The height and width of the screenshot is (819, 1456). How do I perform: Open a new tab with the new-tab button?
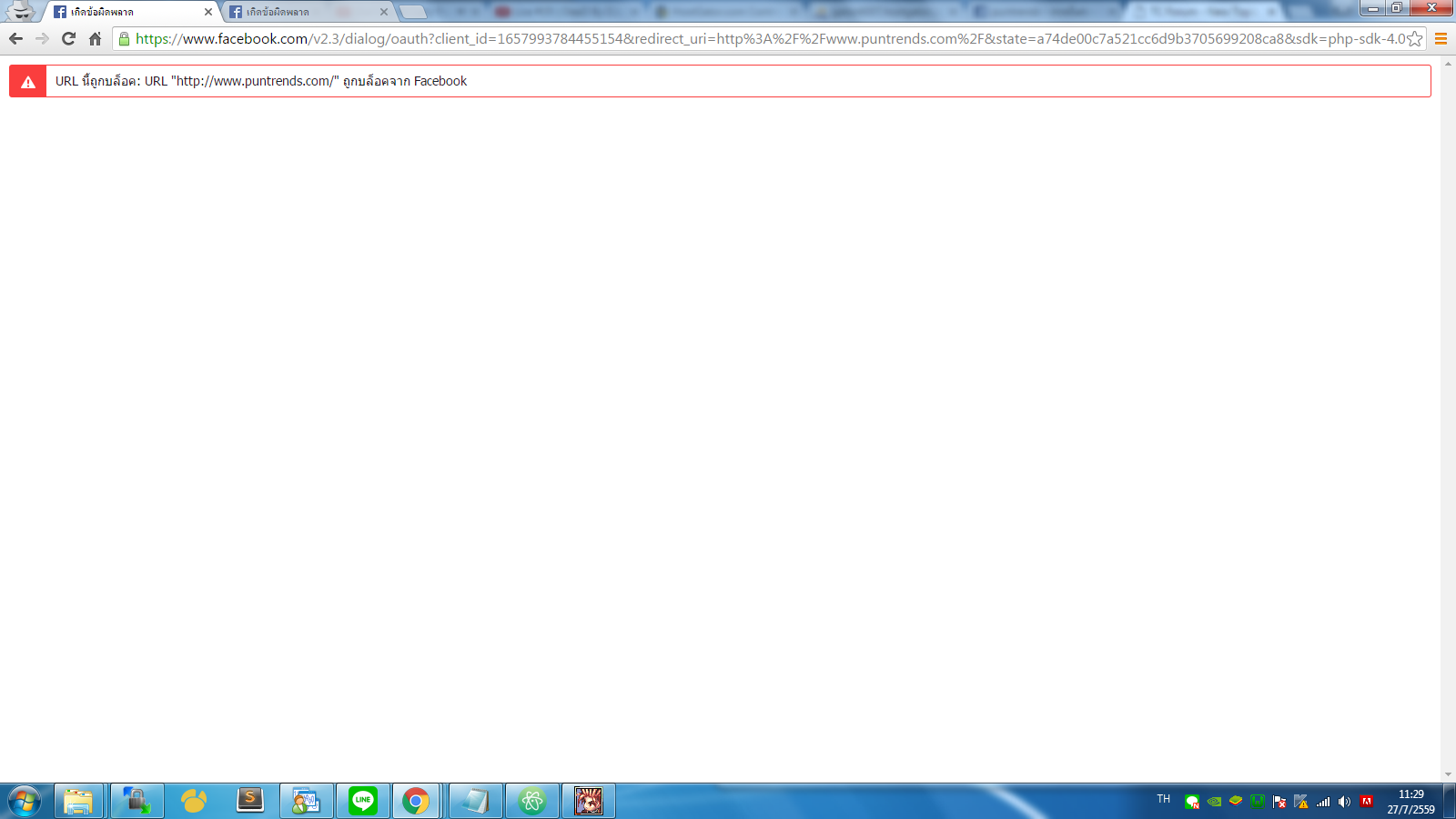[x=413, y=12]
